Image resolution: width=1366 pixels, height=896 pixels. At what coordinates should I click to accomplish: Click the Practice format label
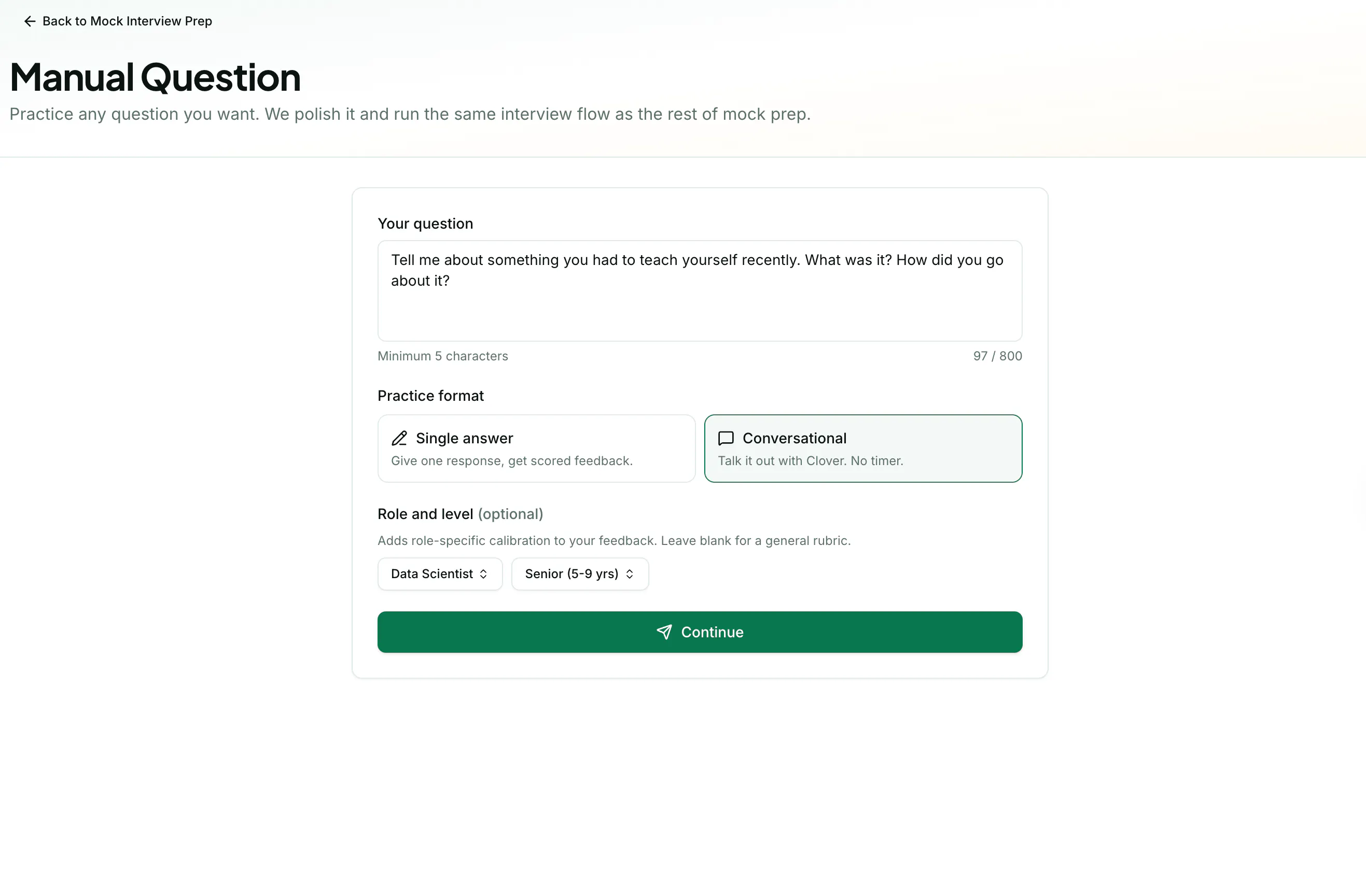430,396
